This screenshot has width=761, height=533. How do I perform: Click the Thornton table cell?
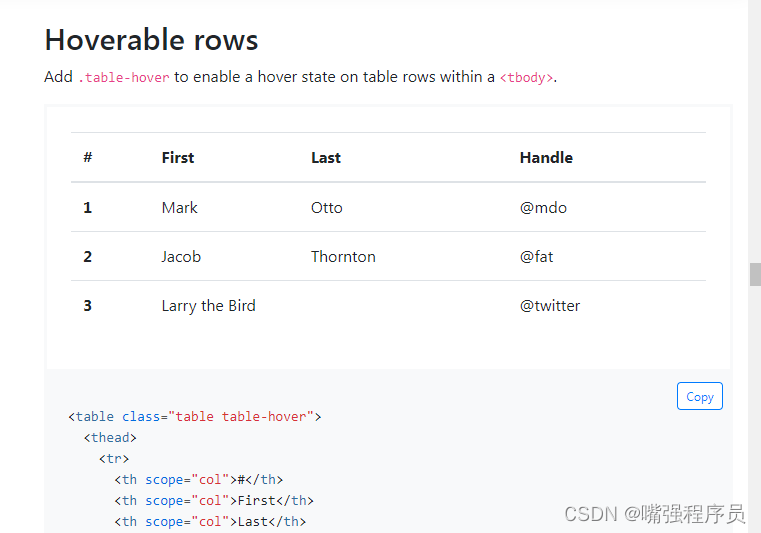pos(343,256)
